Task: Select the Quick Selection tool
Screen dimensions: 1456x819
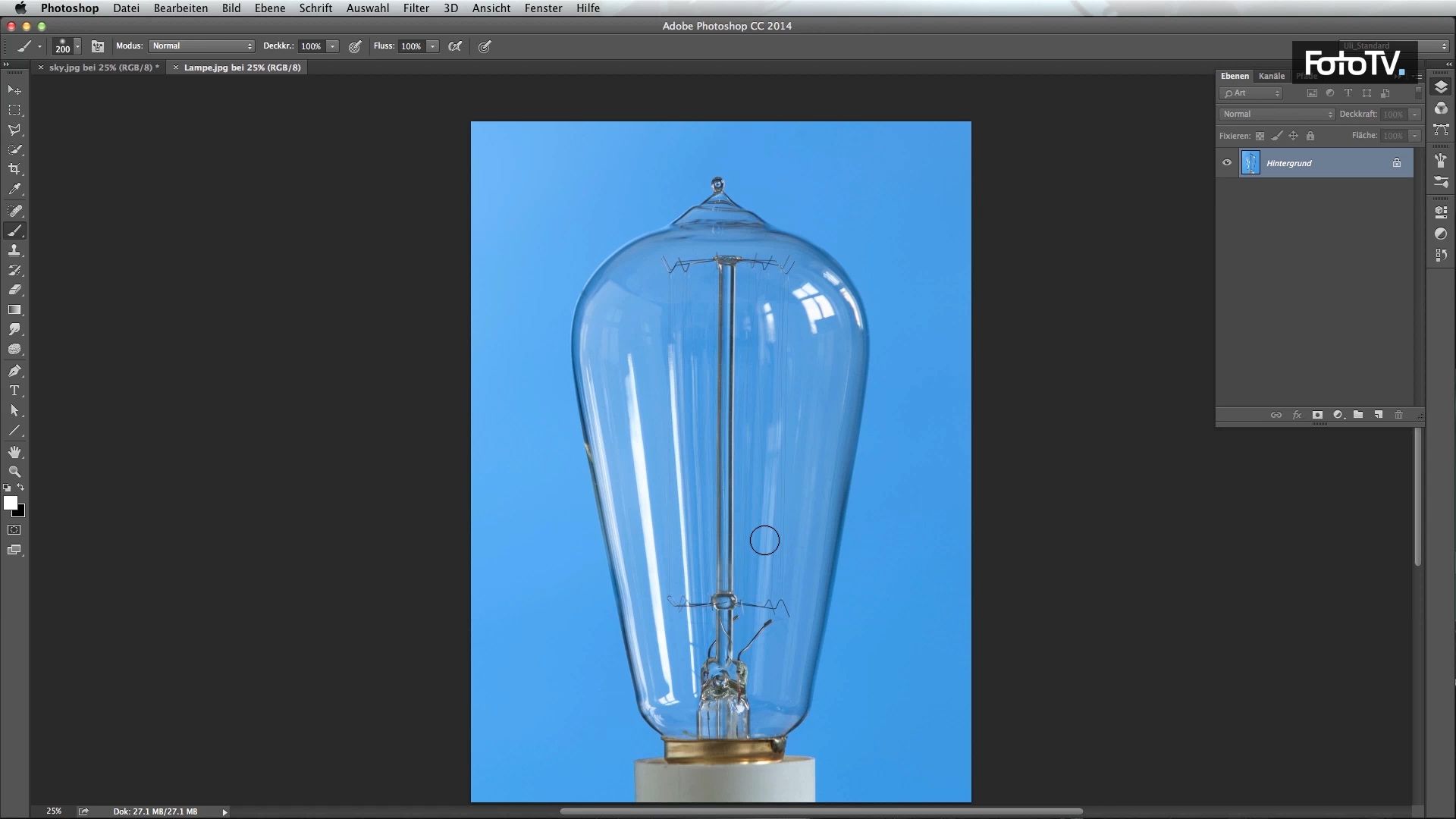Action: point(14,149)
